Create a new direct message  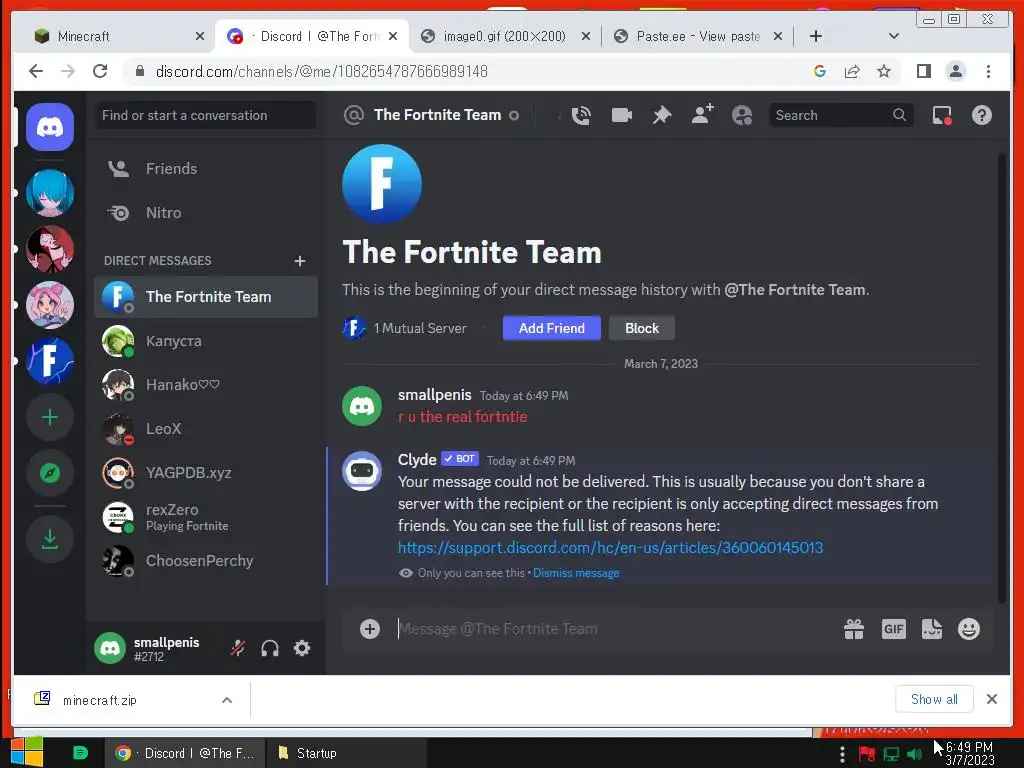300,261
